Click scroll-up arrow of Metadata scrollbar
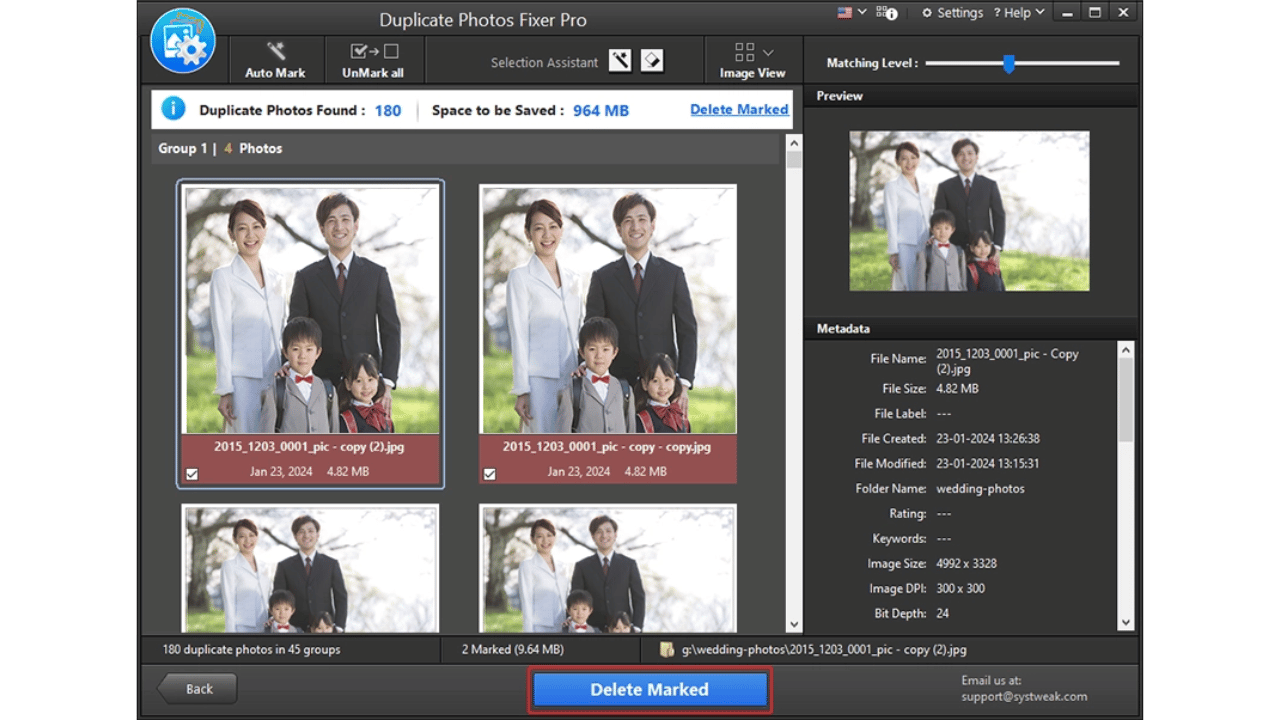Screen dimensions: 1280x720 tap(1126, 350)
